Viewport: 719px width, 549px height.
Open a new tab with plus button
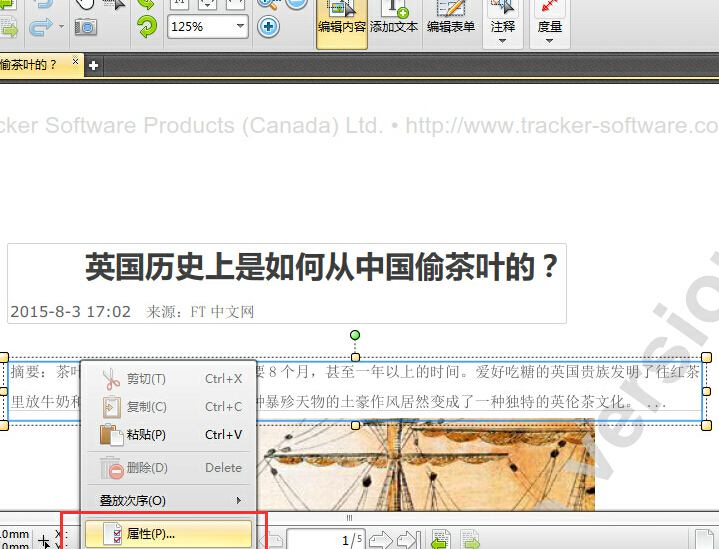94,66
